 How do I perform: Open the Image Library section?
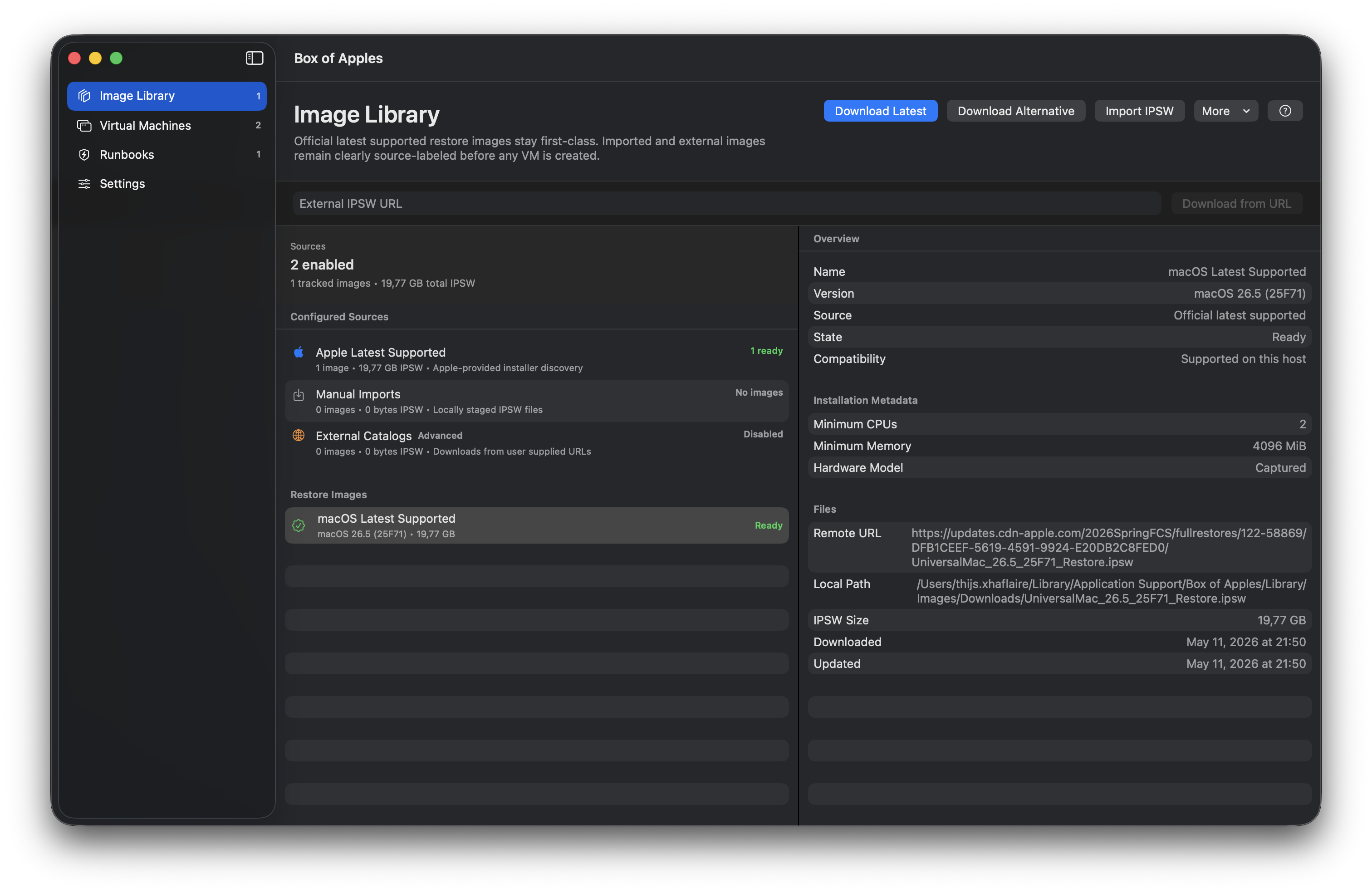tap(167, 96)
